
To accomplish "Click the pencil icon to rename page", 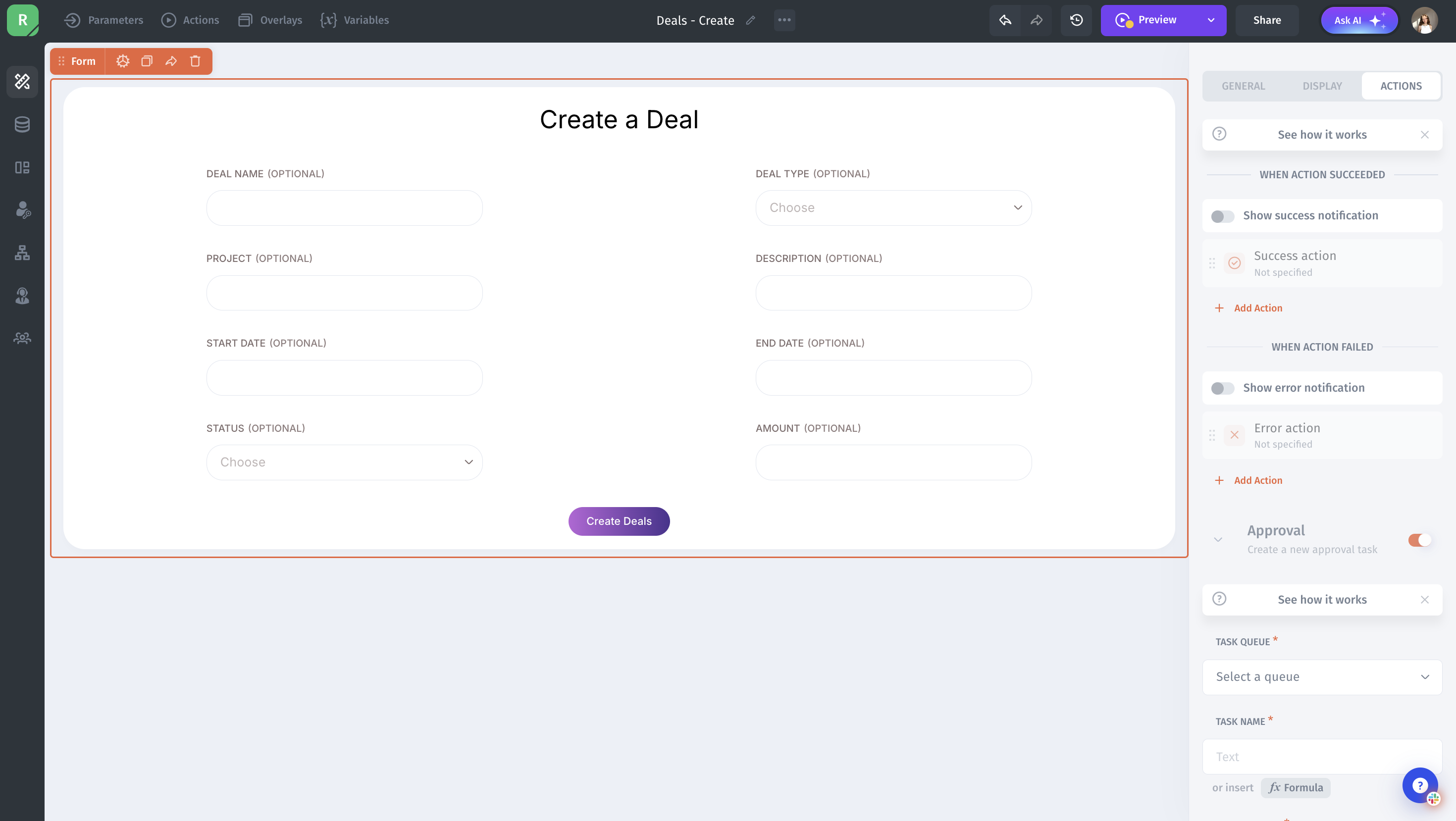I will [751, 20].
